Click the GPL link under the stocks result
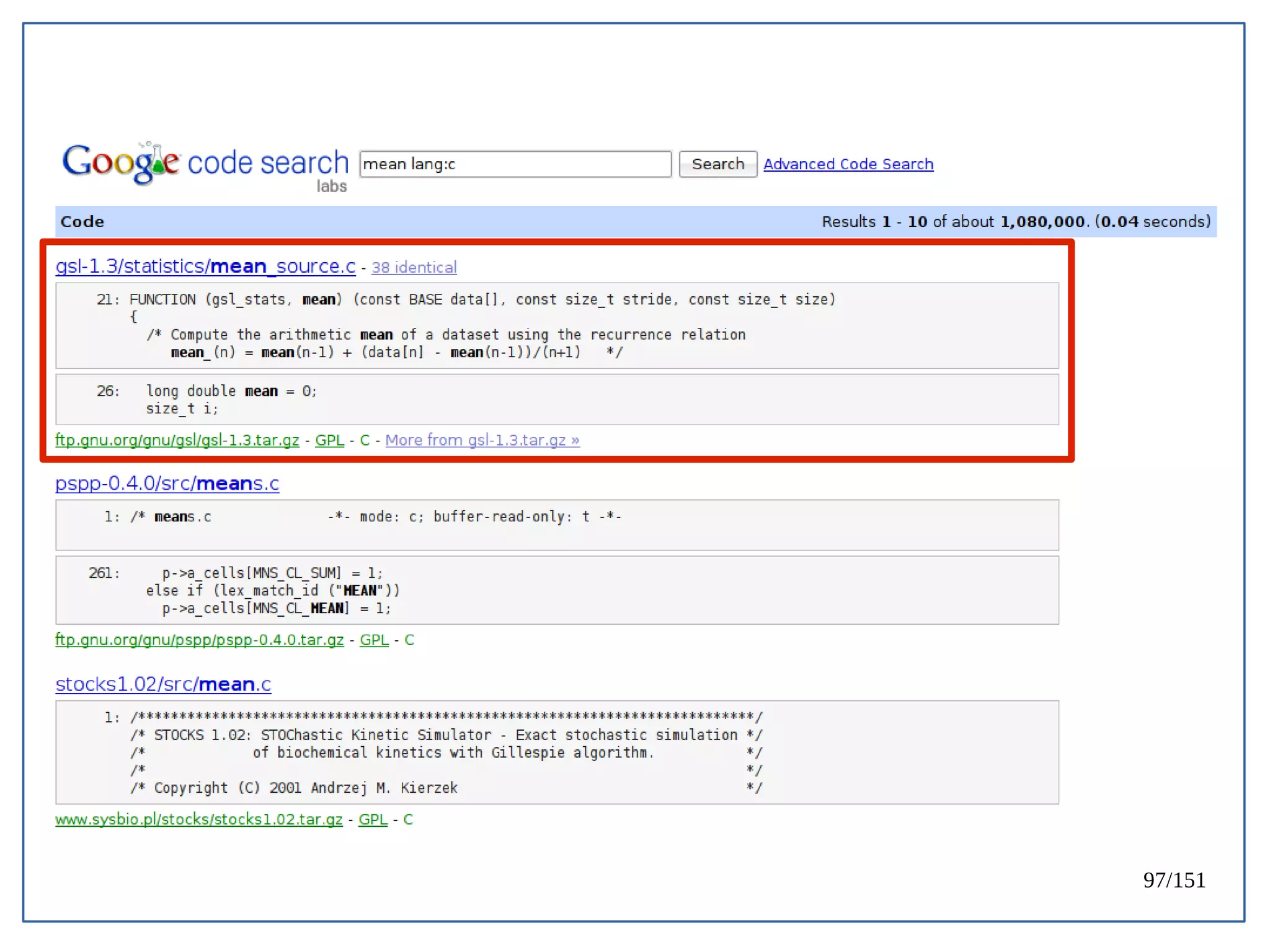This screenshot has height=952, width=1270. click(x=373, y=819)
